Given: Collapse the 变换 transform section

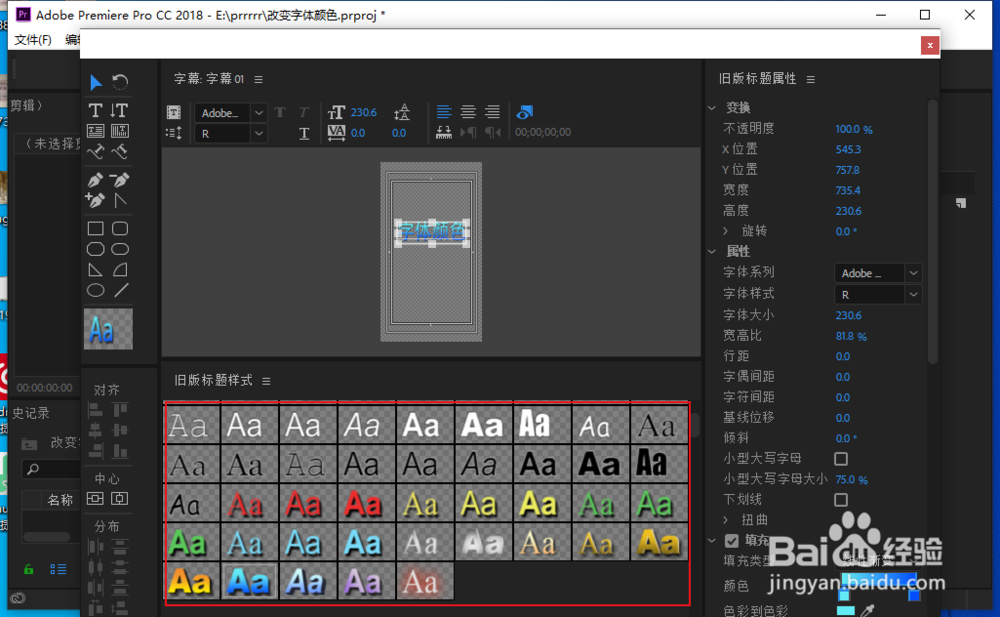Looking at the screenshot, I should [x=712, y=108].
